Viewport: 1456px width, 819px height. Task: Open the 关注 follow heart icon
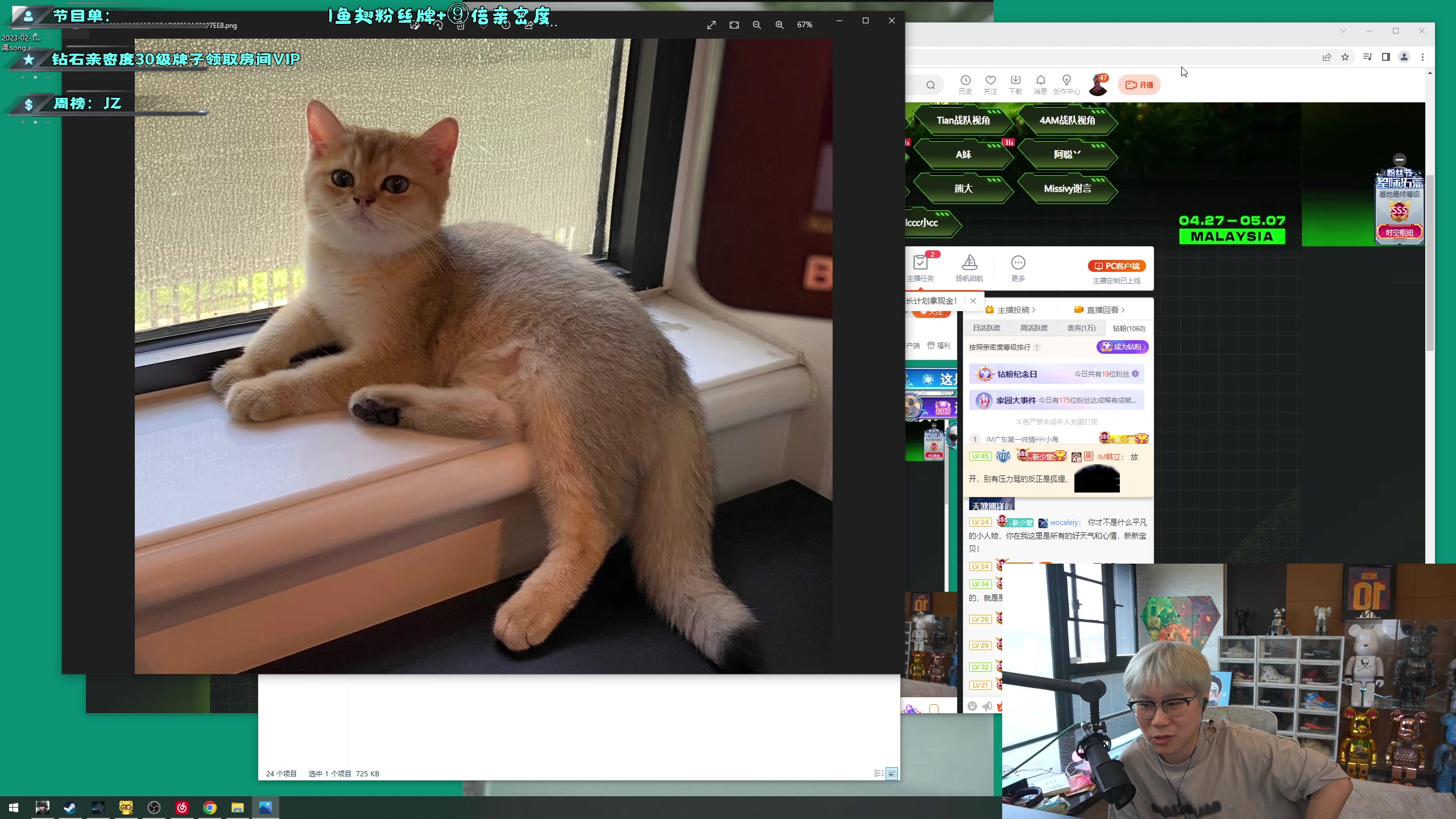[x=991, y=84]
